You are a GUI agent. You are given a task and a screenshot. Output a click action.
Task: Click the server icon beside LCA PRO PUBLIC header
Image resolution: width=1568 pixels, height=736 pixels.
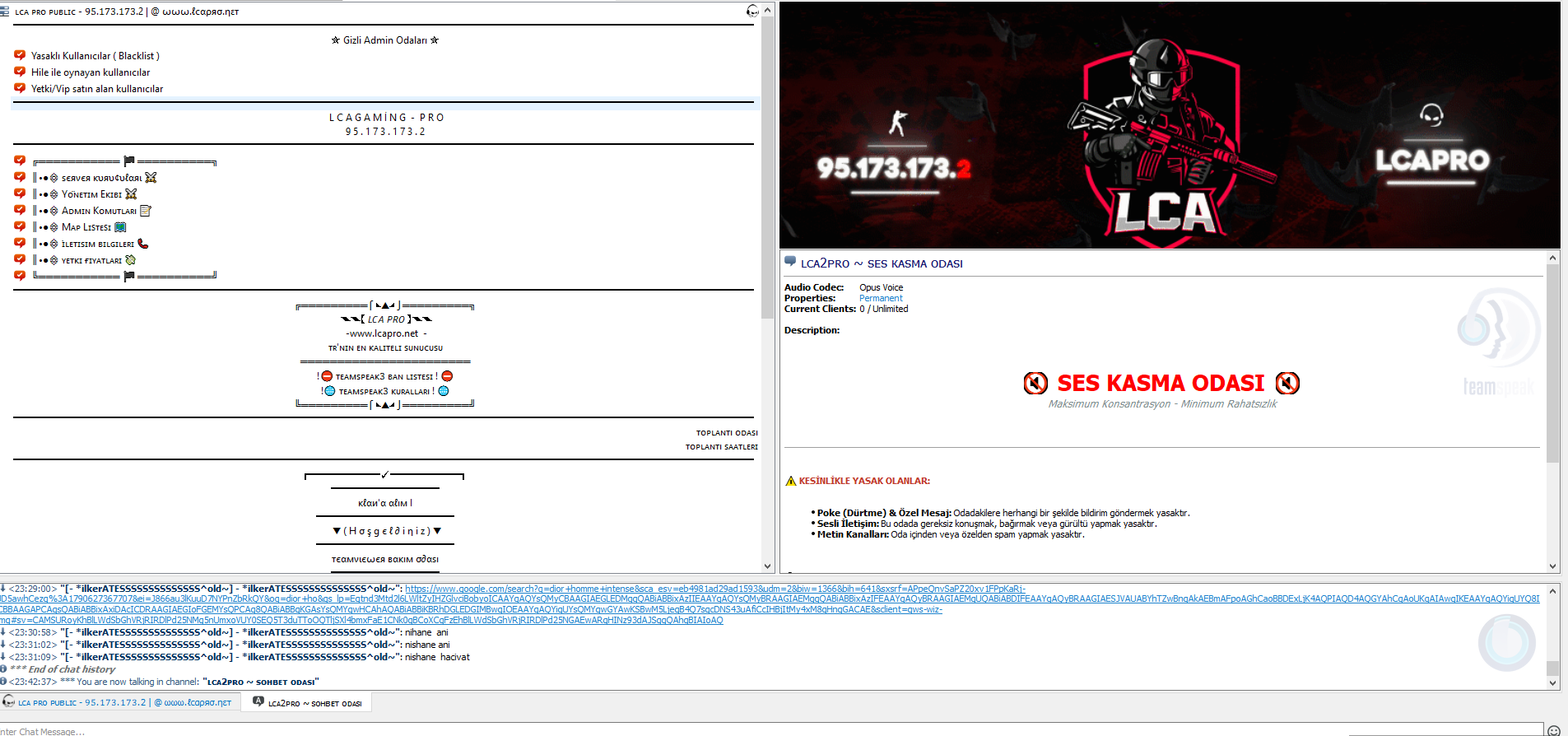(x=5, y=12)
